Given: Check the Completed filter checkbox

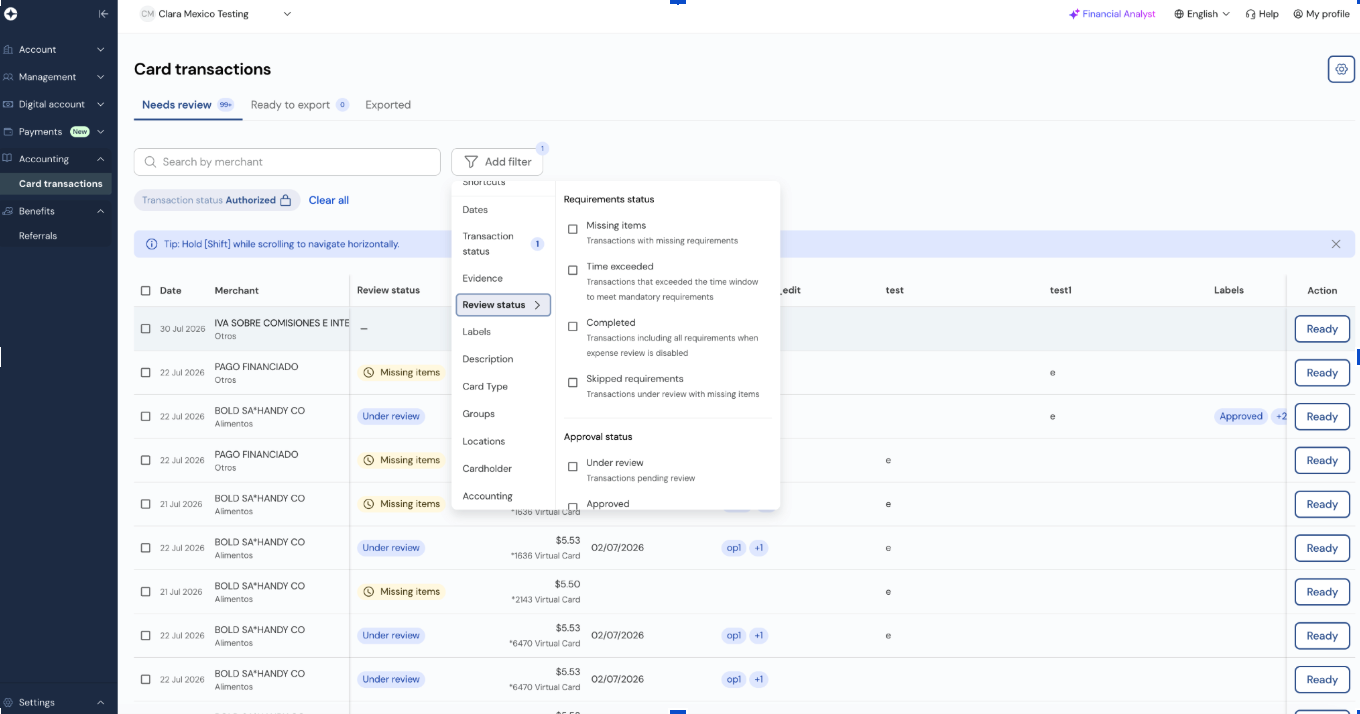Looking at the screenshot, I should click(x=573, y=326).
